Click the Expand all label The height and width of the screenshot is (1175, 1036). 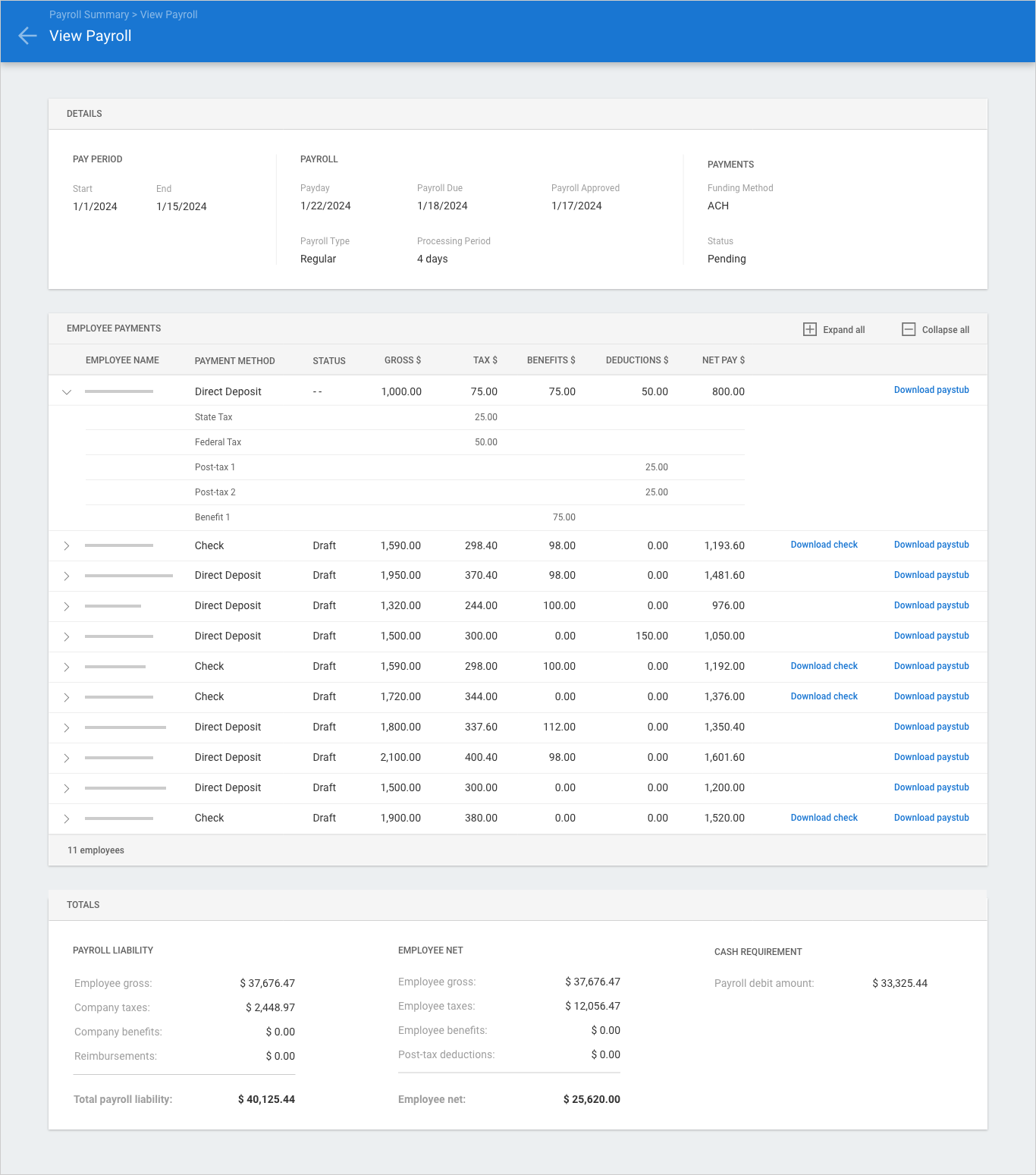(843, 330)
